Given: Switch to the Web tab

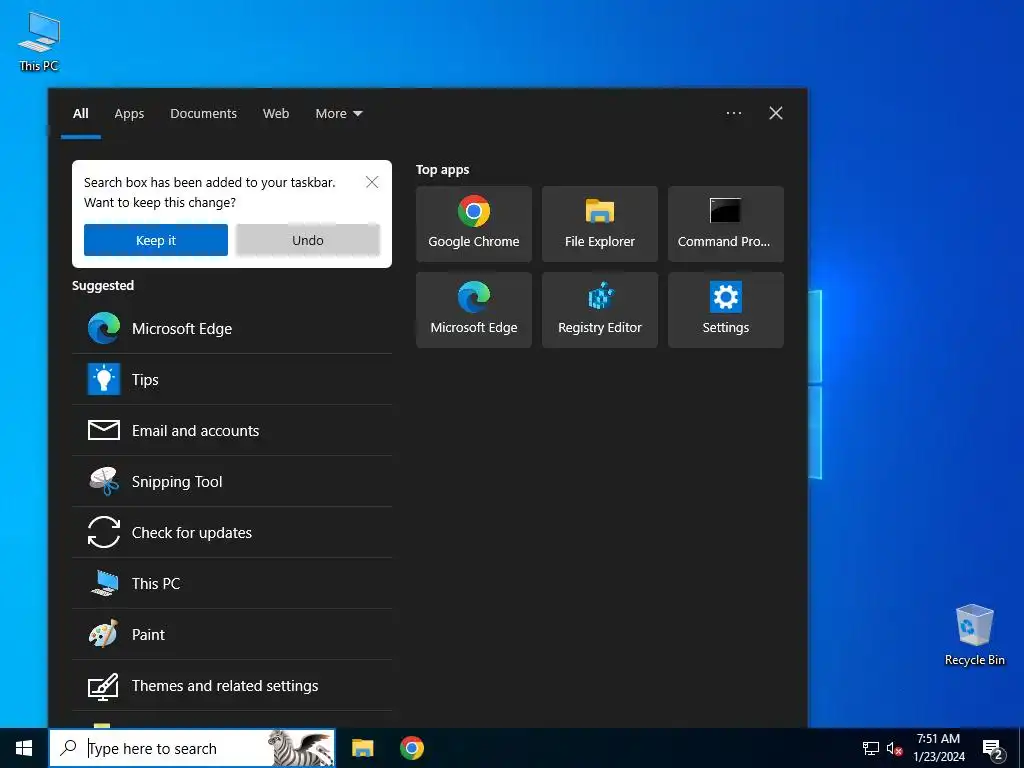Looking at the screenshot, I should coord(276,114).
